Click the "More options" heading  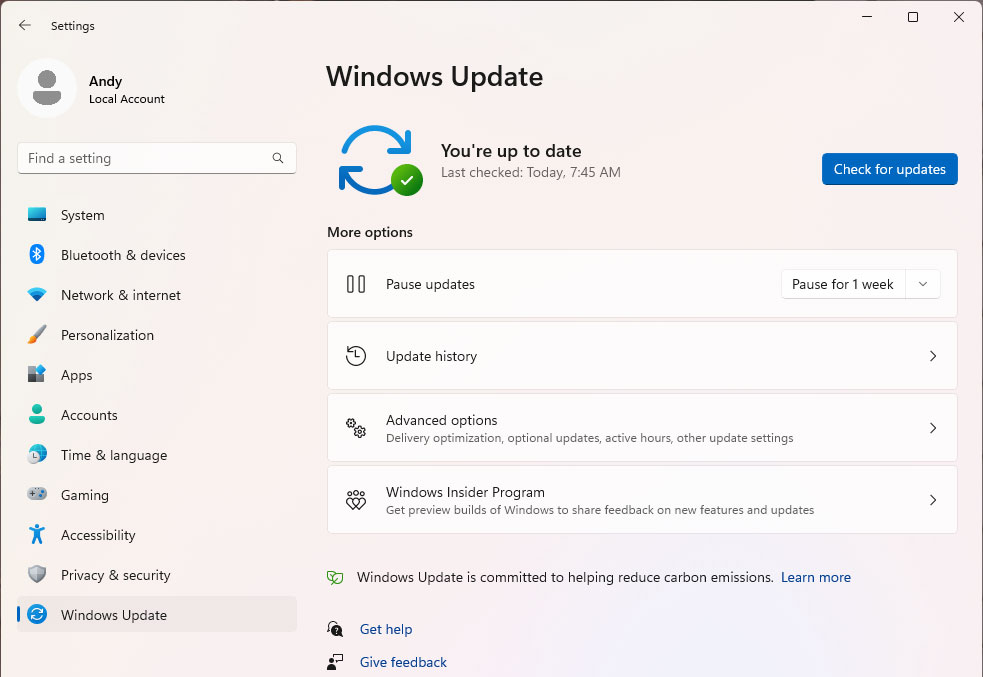[370, 232]
